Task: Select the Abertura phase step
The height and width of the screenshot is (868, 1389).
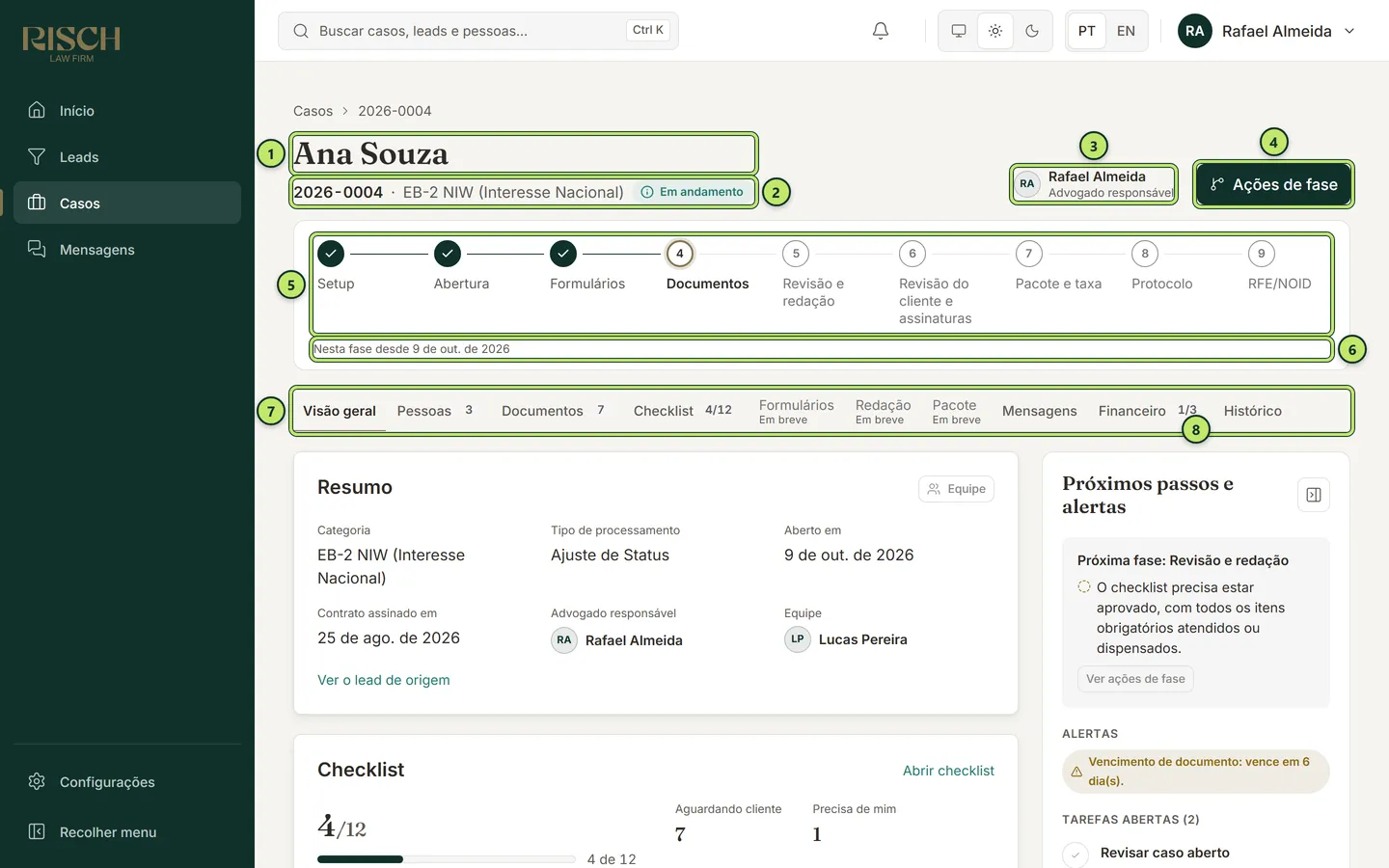Action: [x=448, y=254]
